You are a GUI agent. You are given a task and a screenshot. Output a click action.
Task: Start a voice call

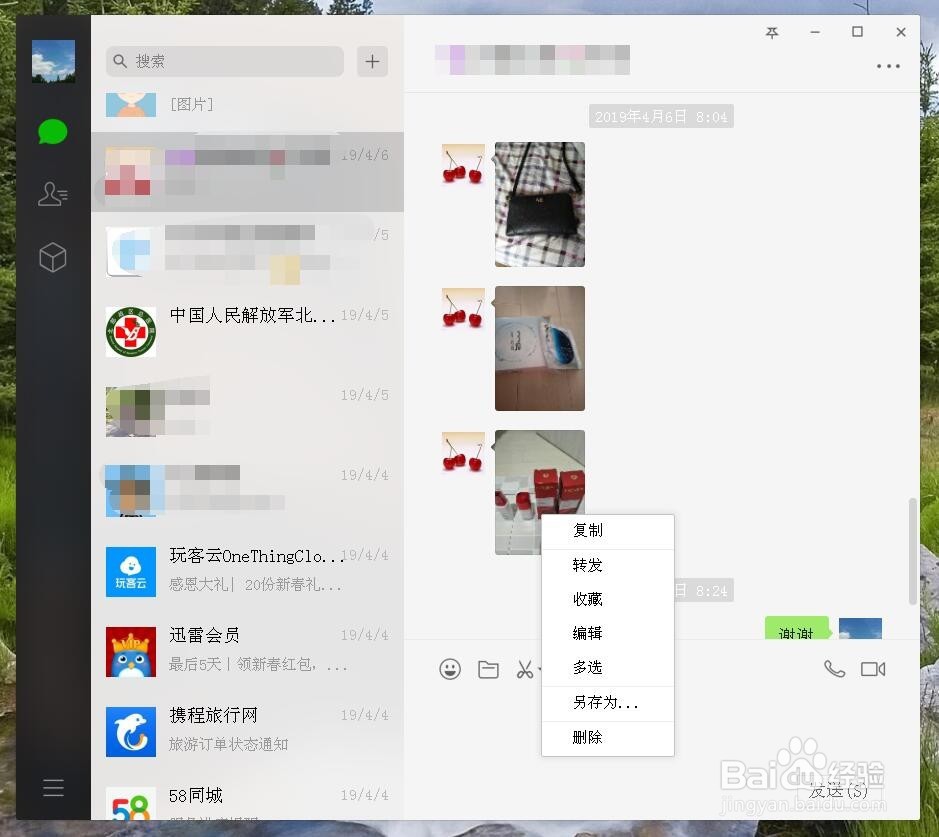(x=834, y=669)
